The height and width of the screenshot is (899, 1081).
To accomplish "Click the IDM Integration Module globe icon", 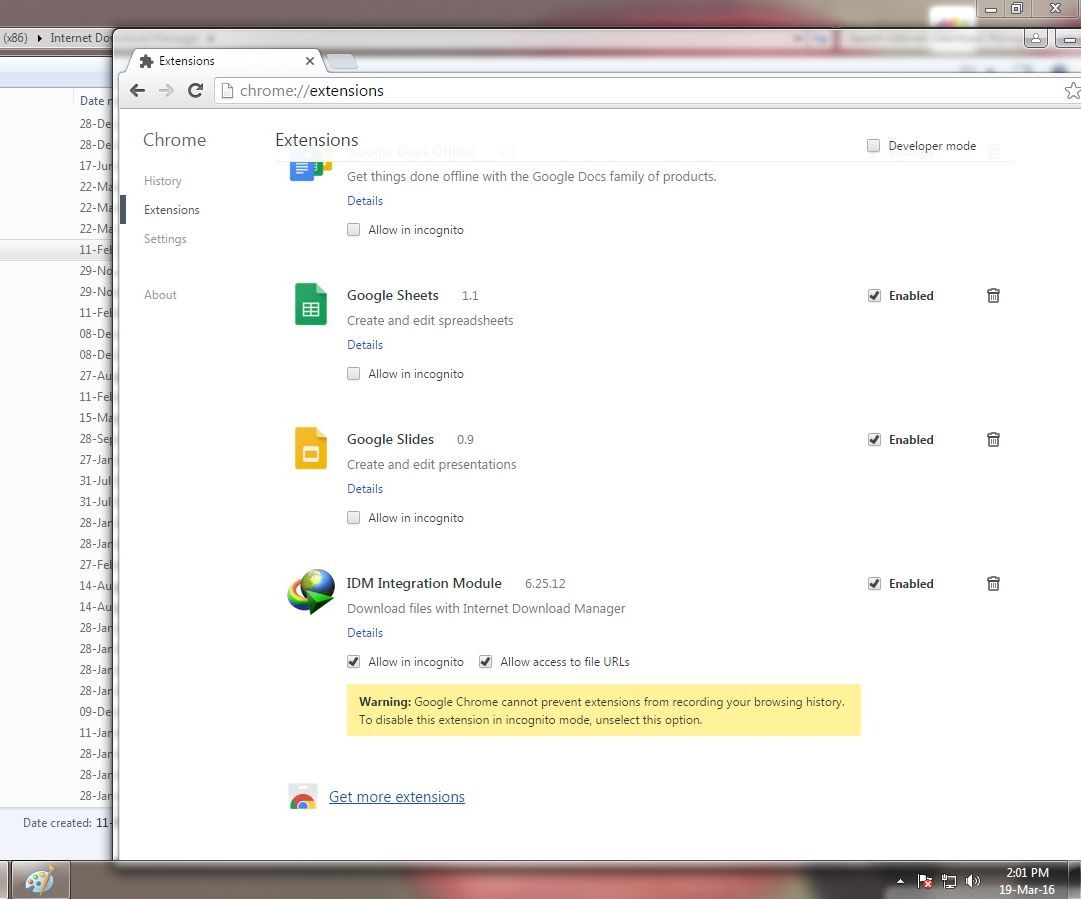I will [310, 592].
